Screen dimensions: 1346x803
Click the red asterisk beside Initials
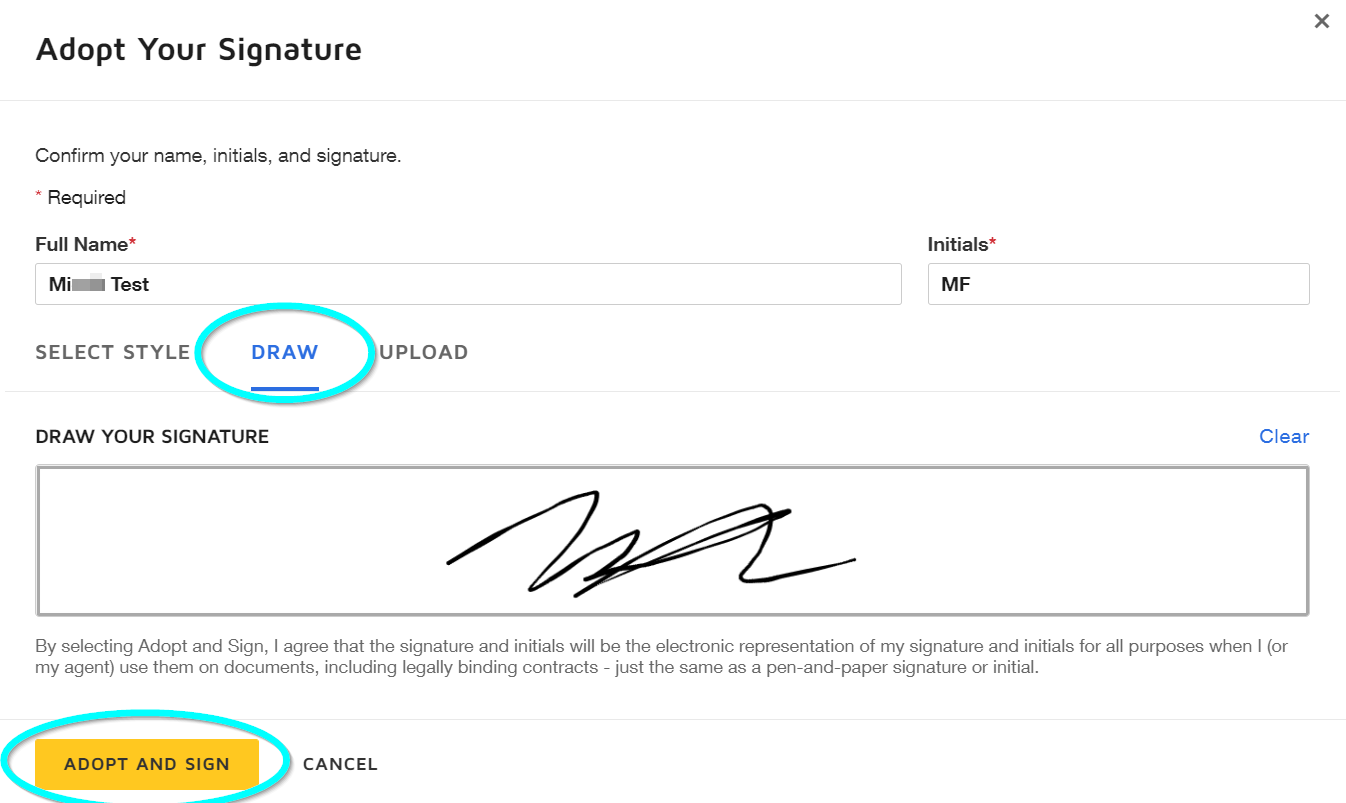click(x=993, y=243)
